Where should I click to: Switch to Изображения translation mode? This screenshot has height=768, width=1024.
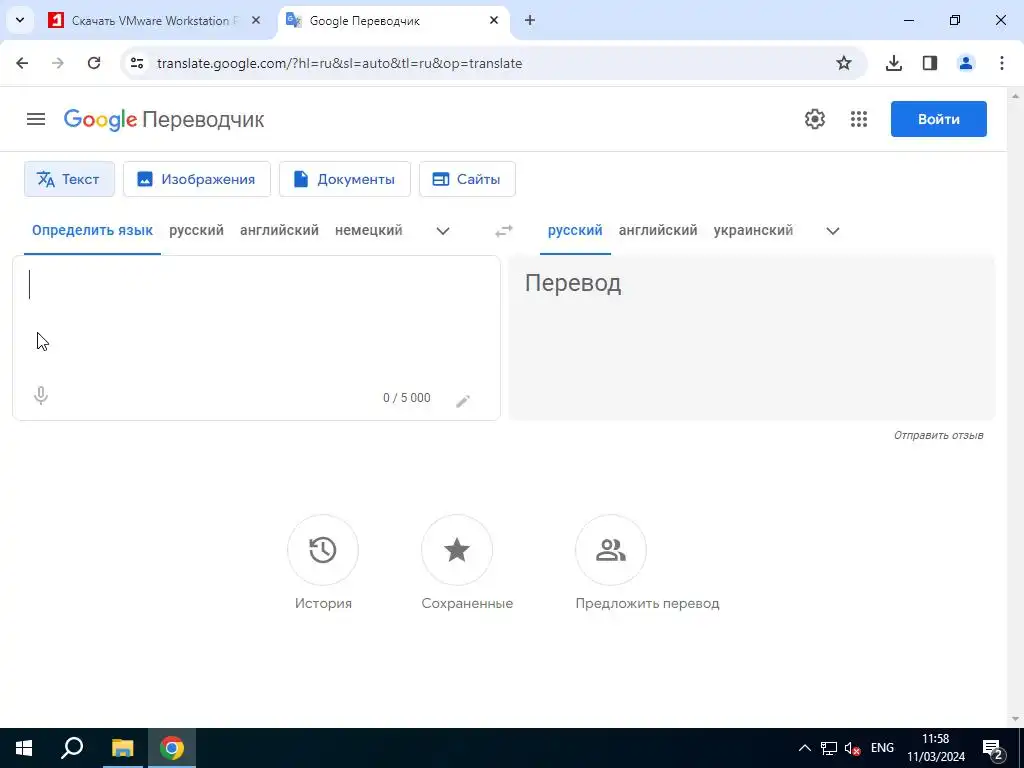197,179
